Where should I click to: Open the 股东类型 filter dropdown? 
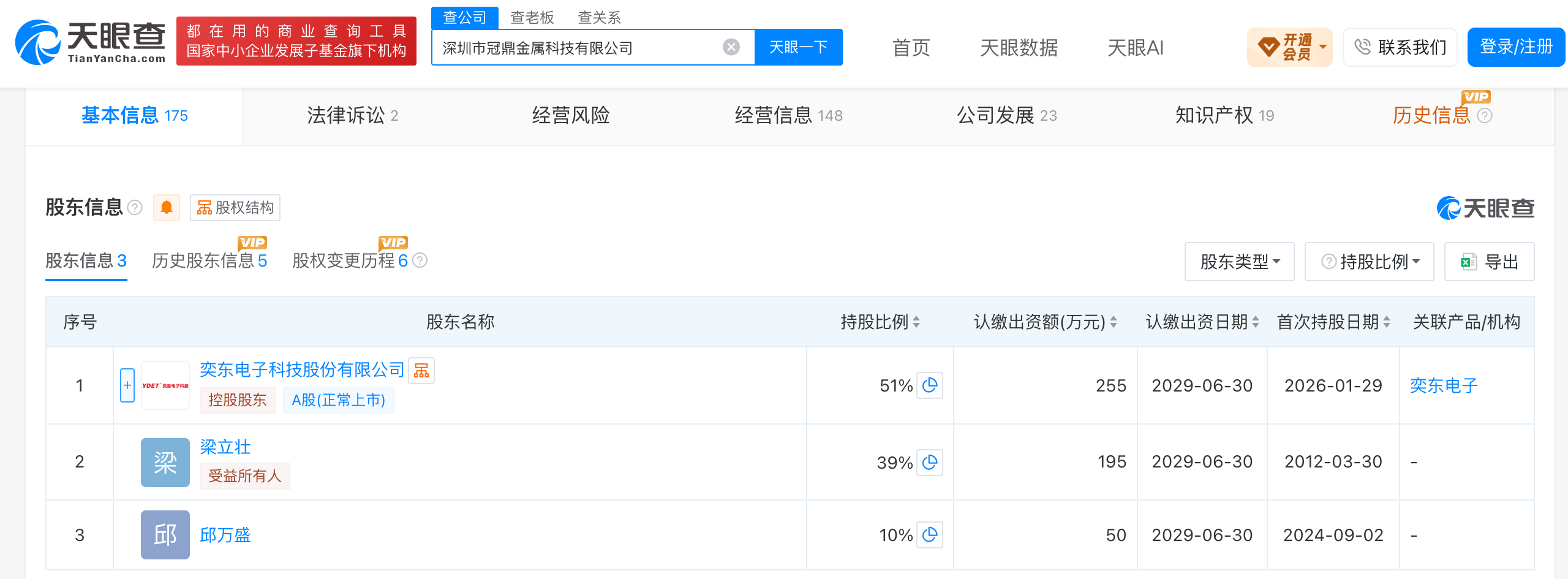click(1240, 262)
